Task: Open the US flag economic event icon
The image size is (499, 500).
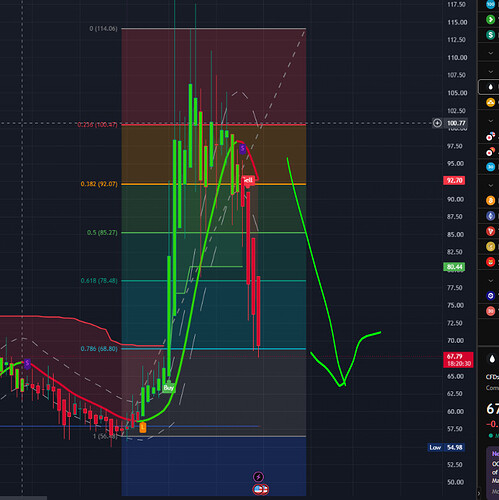Action: 261,489
